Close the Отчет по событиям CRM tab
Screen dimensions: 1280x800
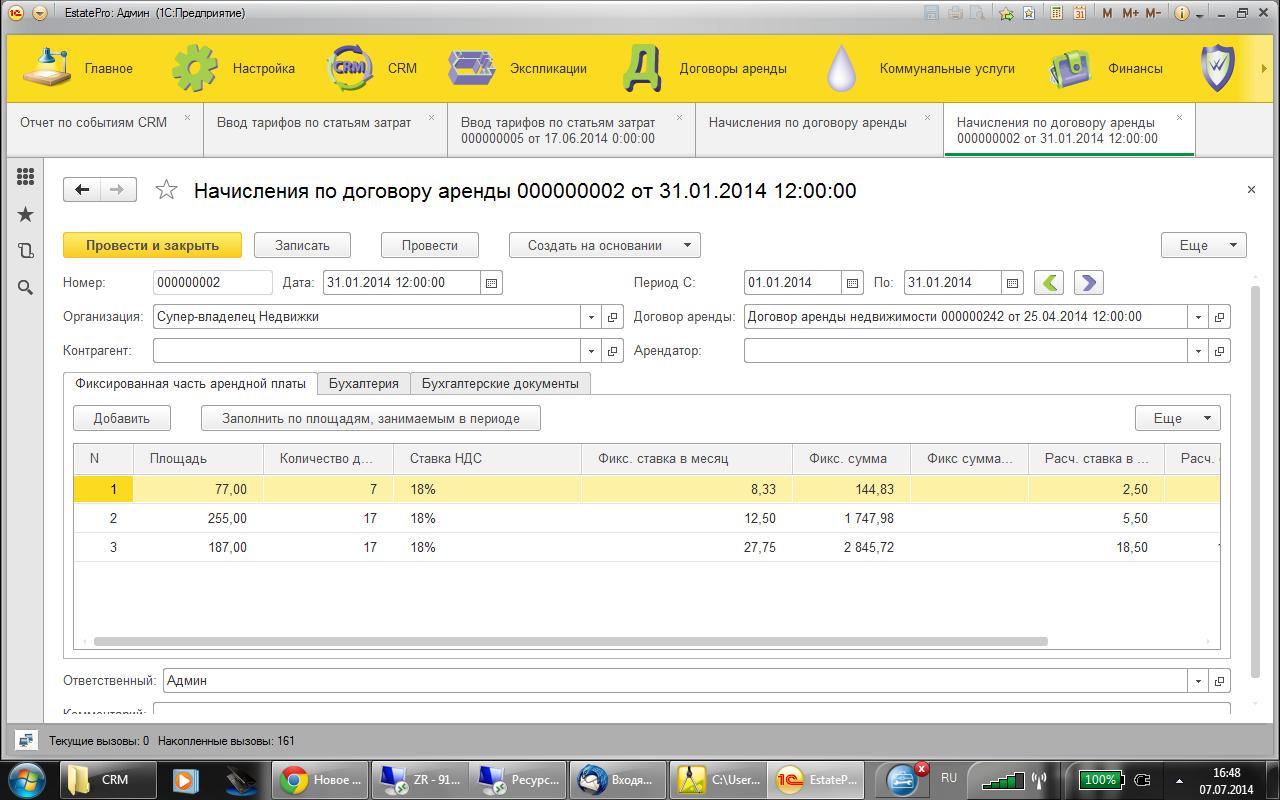(187, 117)
